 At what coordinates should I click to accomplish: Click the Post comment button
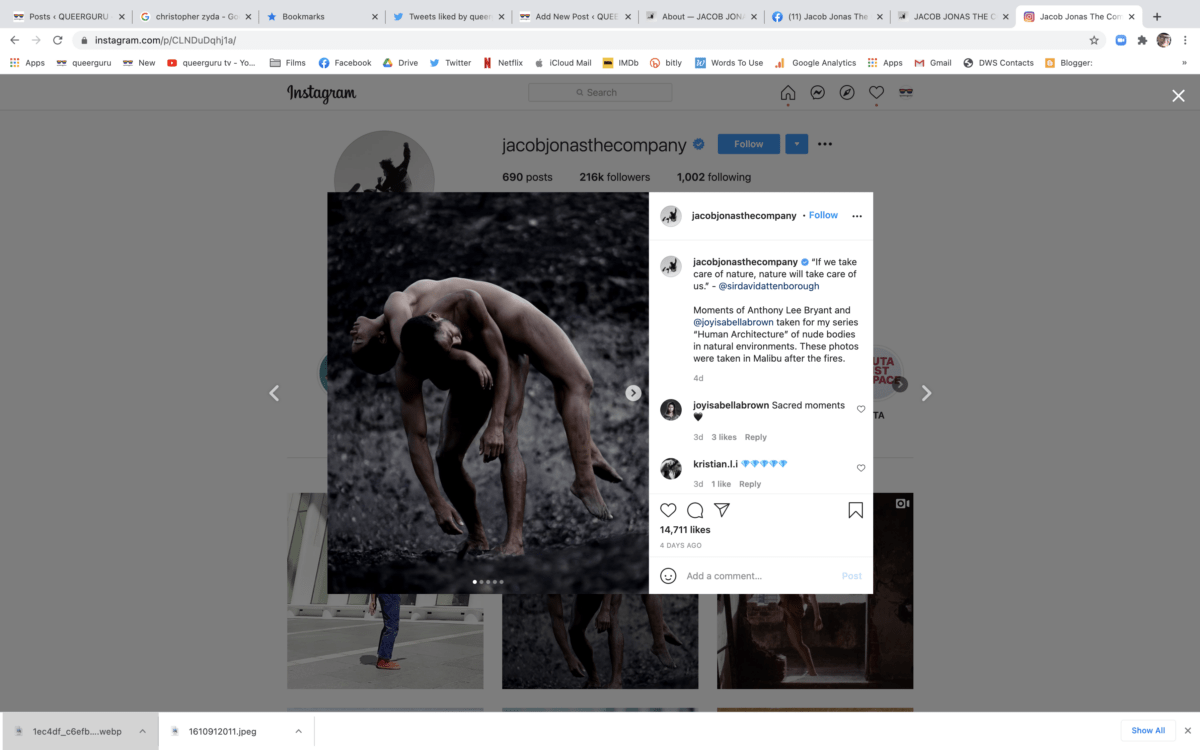852,576
